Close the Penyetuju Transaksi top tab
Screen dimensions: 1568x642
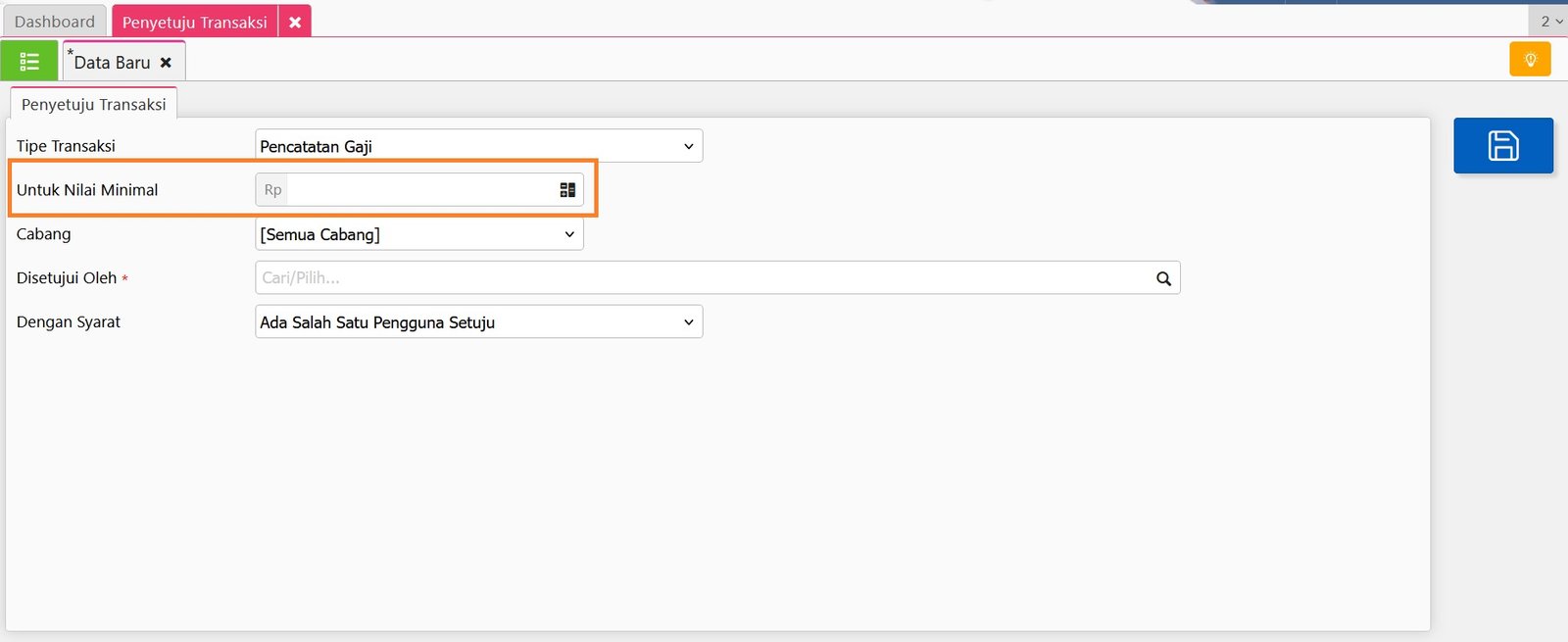[295, 22]
